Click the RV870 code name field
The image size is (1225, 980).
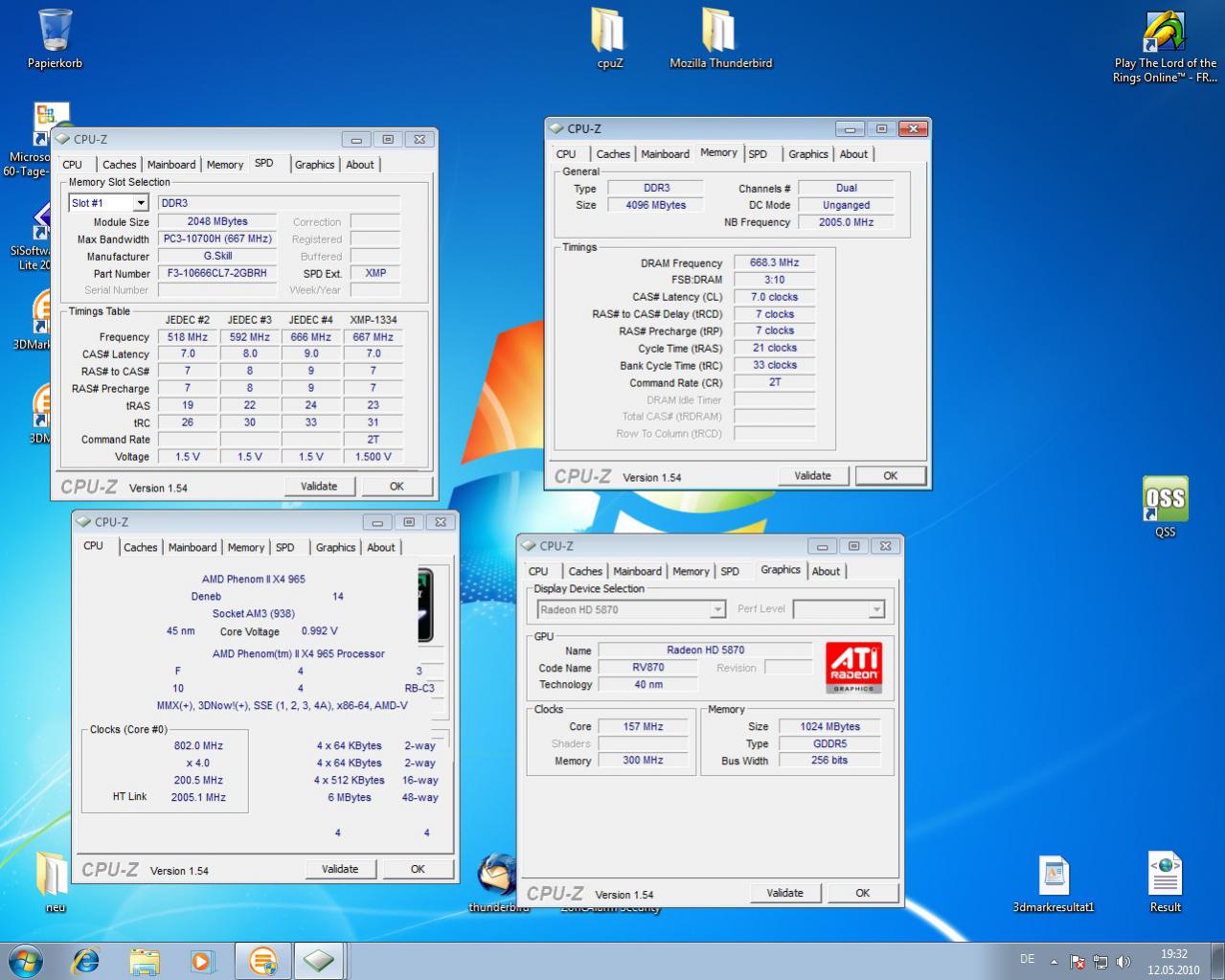647,667
